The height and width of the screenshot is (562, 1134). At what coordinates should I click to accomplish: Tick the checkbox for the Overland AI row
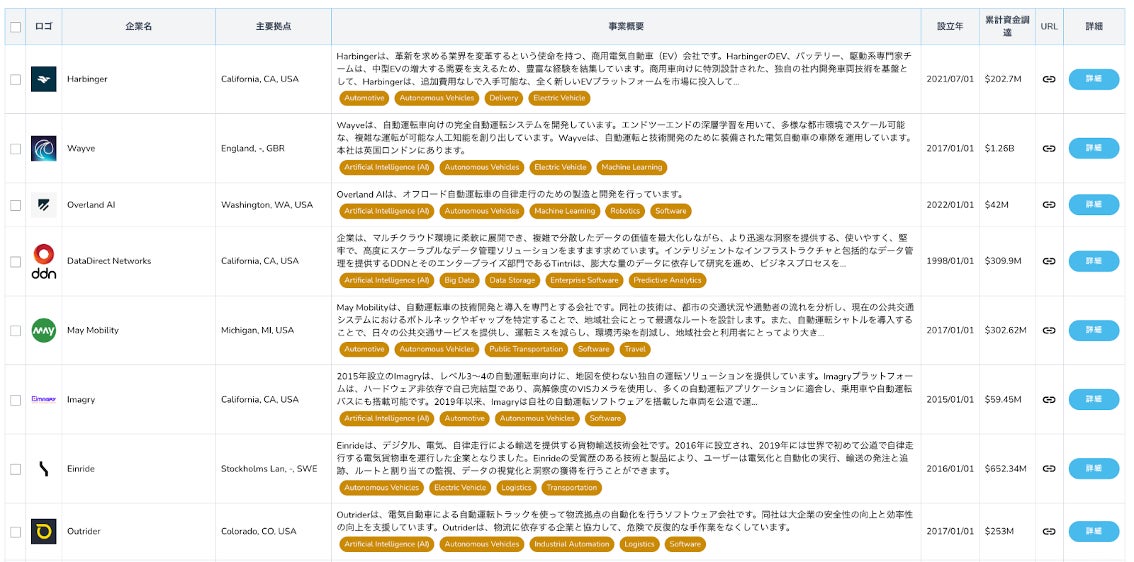[x=15, y=205]
